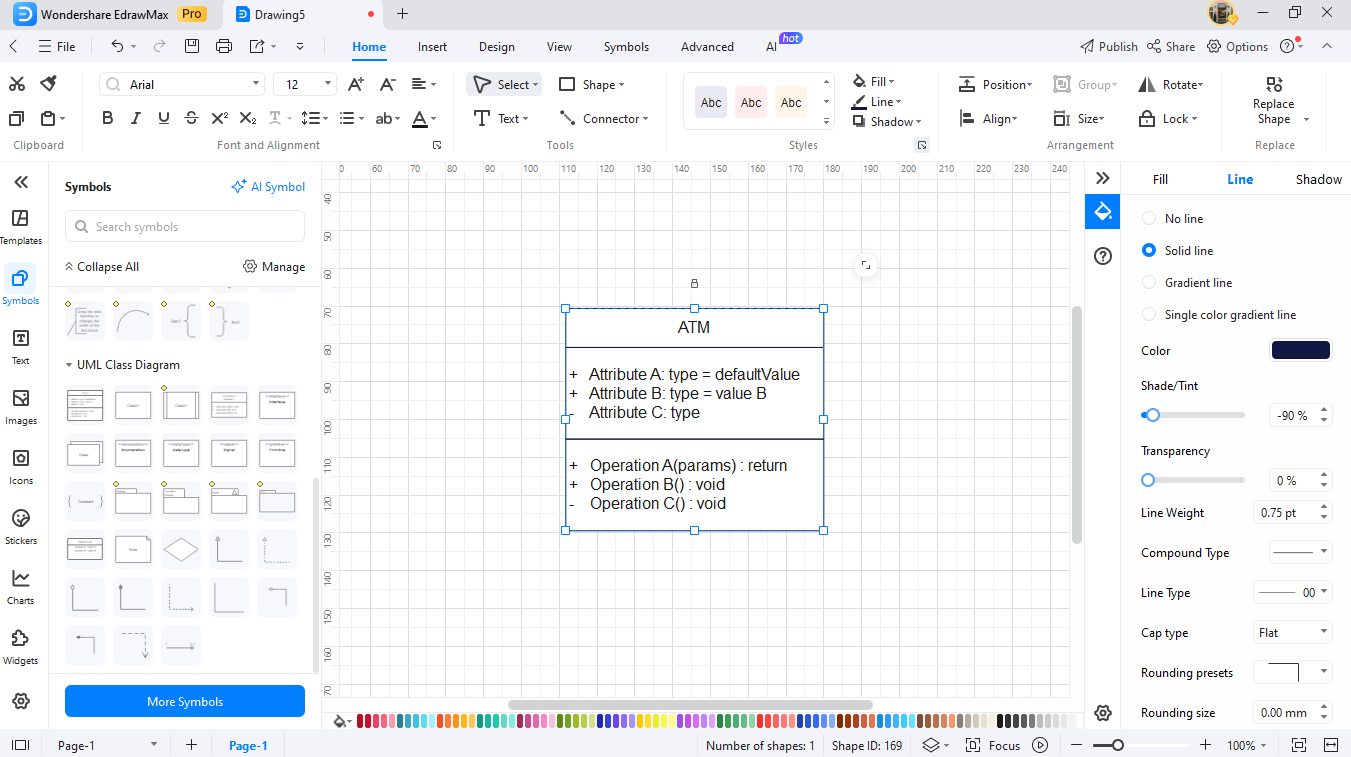1351x757 pixels.
Task: Select the No line option
Action: pos(1173,219)
